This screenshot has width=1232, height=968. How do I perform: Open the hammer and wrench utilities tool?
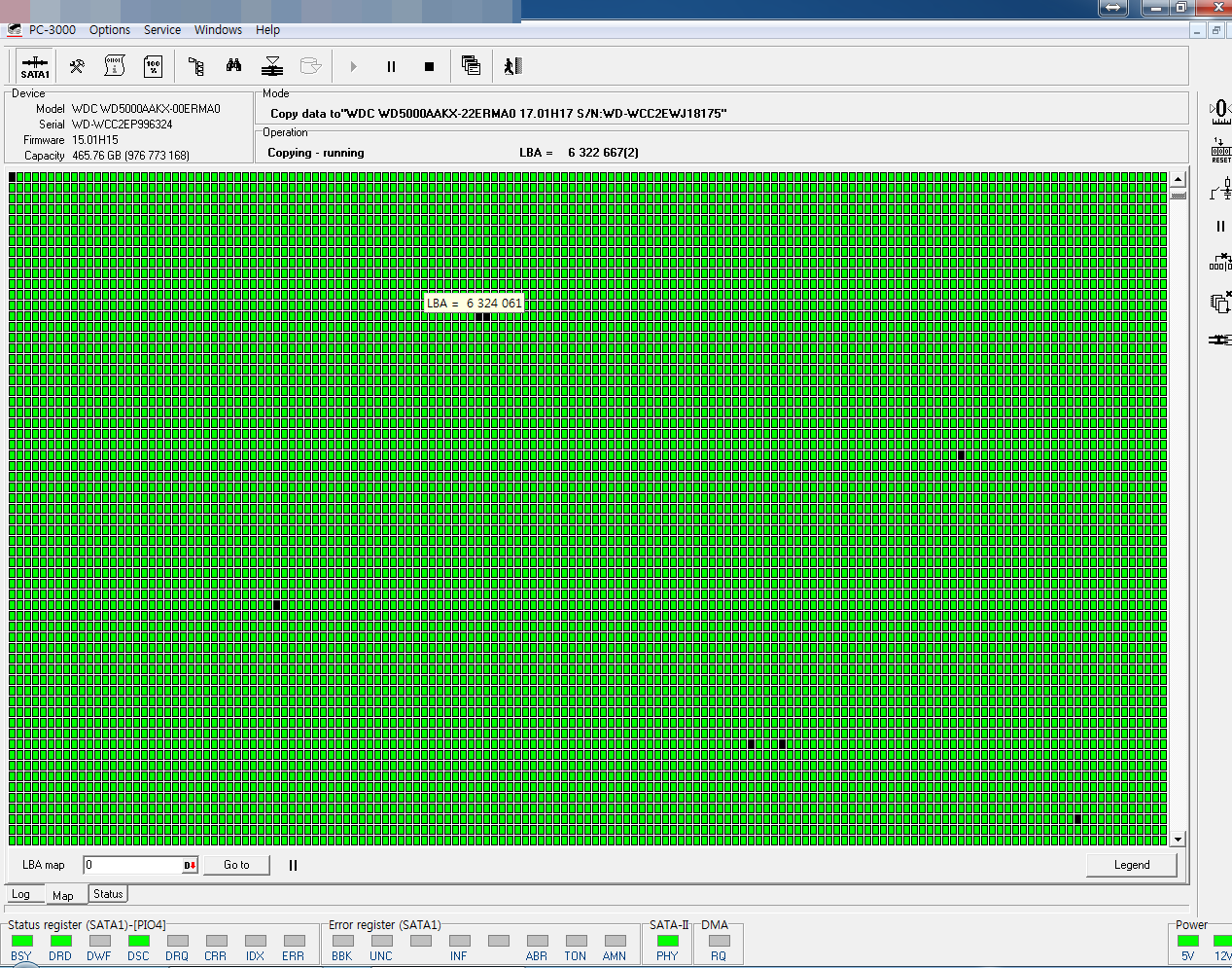pos(77,66)
